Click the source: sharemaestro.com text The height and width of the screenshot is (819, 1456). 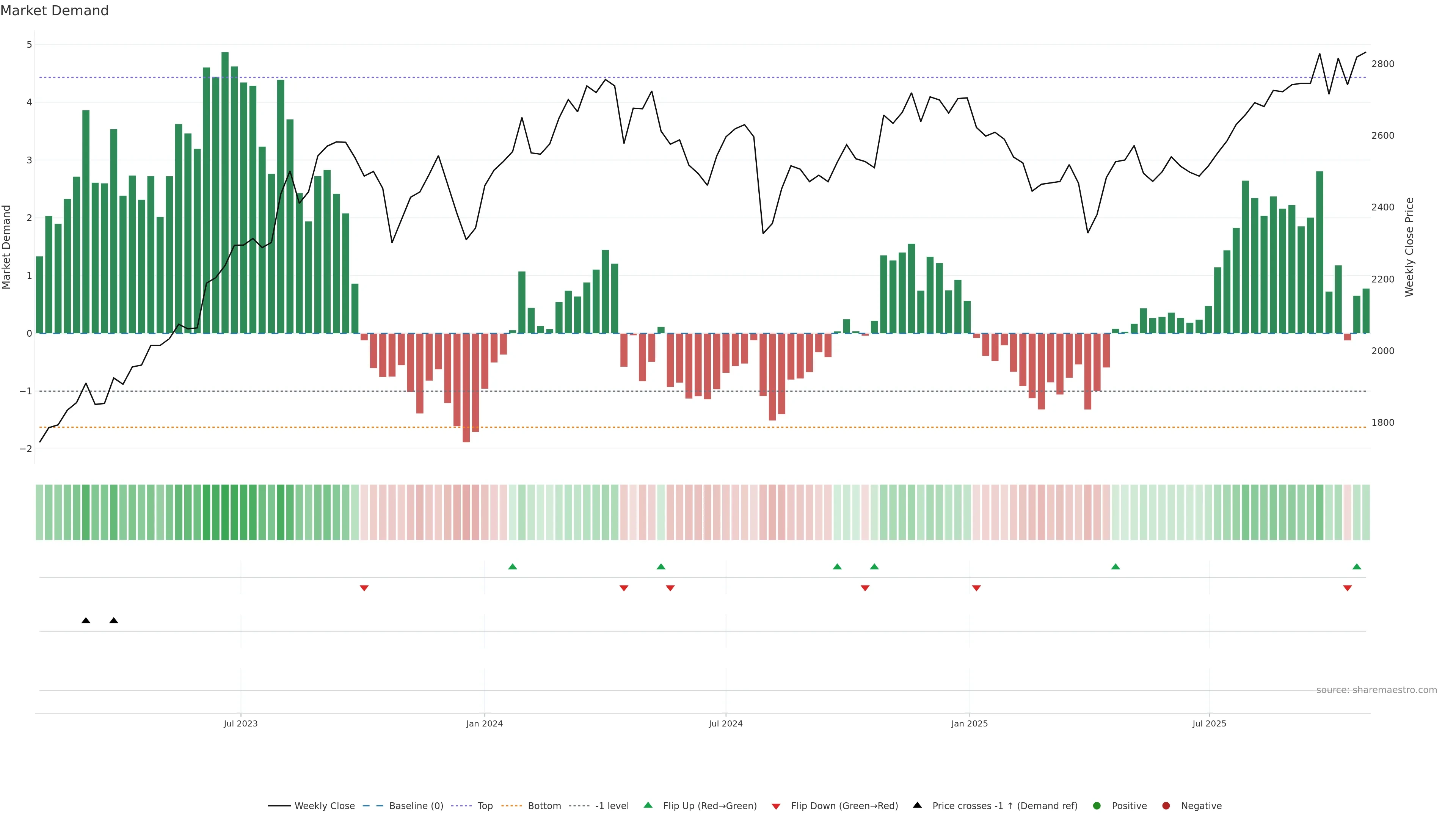click(x=1376, y=690)
